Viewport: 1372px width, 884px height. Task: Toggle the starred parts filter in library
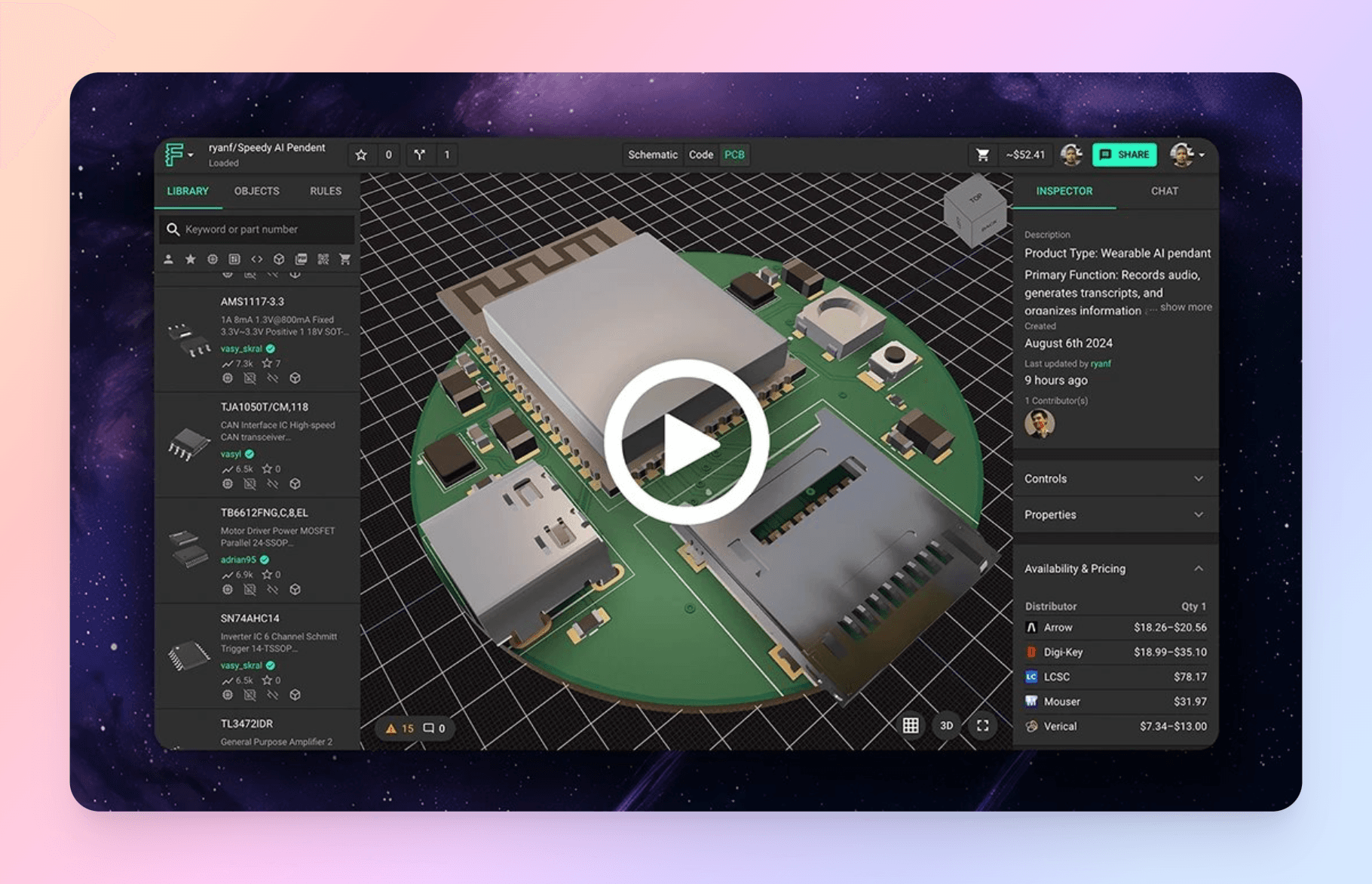[191, 259]
